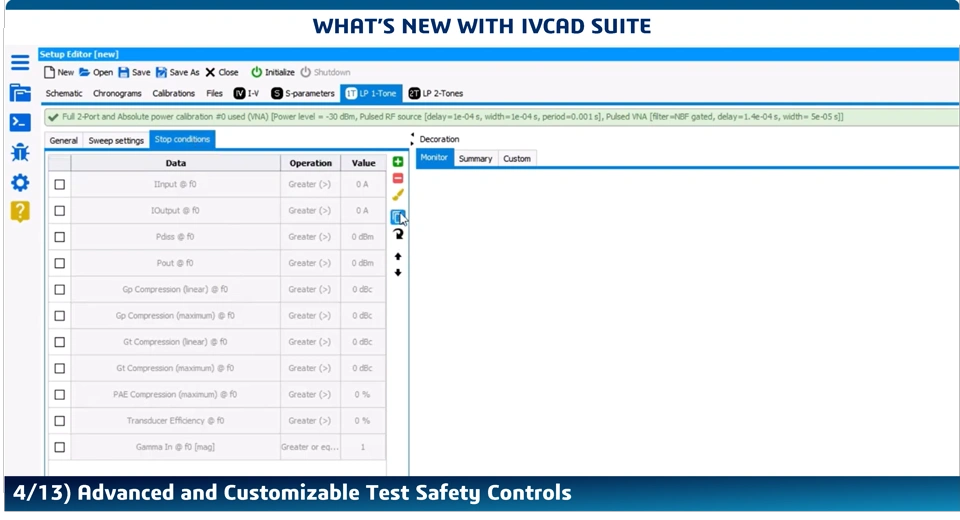Clear conditions with the yellow brush icon
This screenshot has width=960, height=520.
point(398,195)
